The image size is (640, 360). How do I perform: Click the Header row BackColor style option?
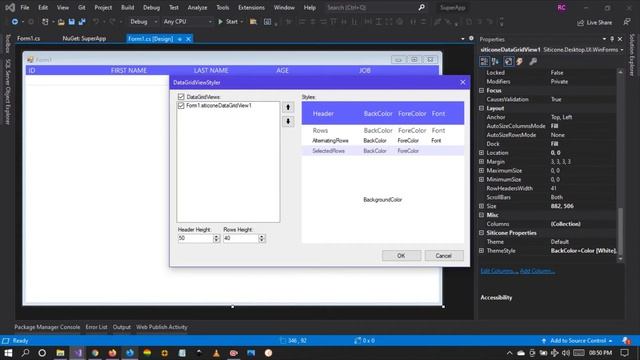378,114
